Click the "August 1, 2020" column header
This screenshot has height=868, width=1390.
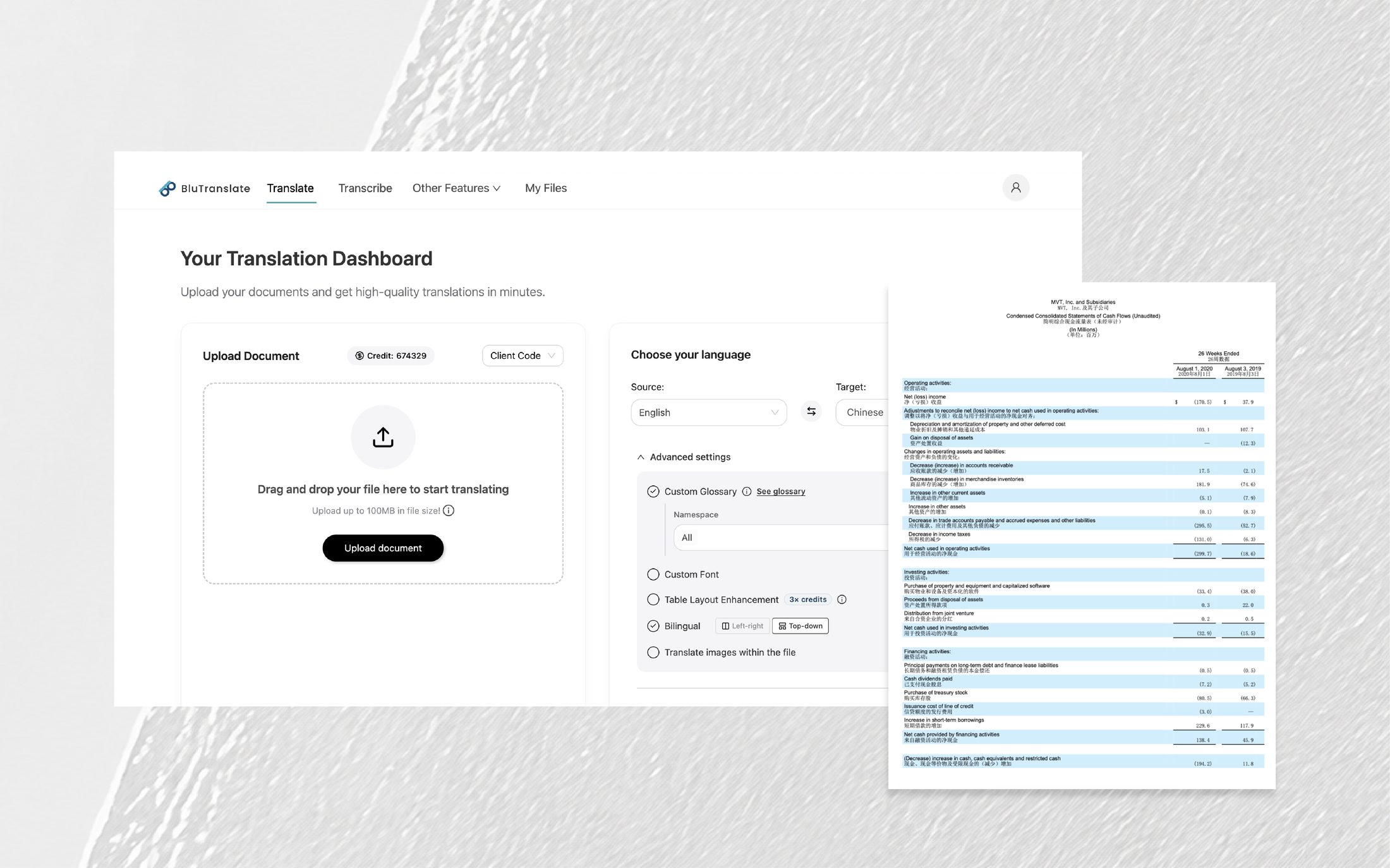click(x=1194, y=371)
